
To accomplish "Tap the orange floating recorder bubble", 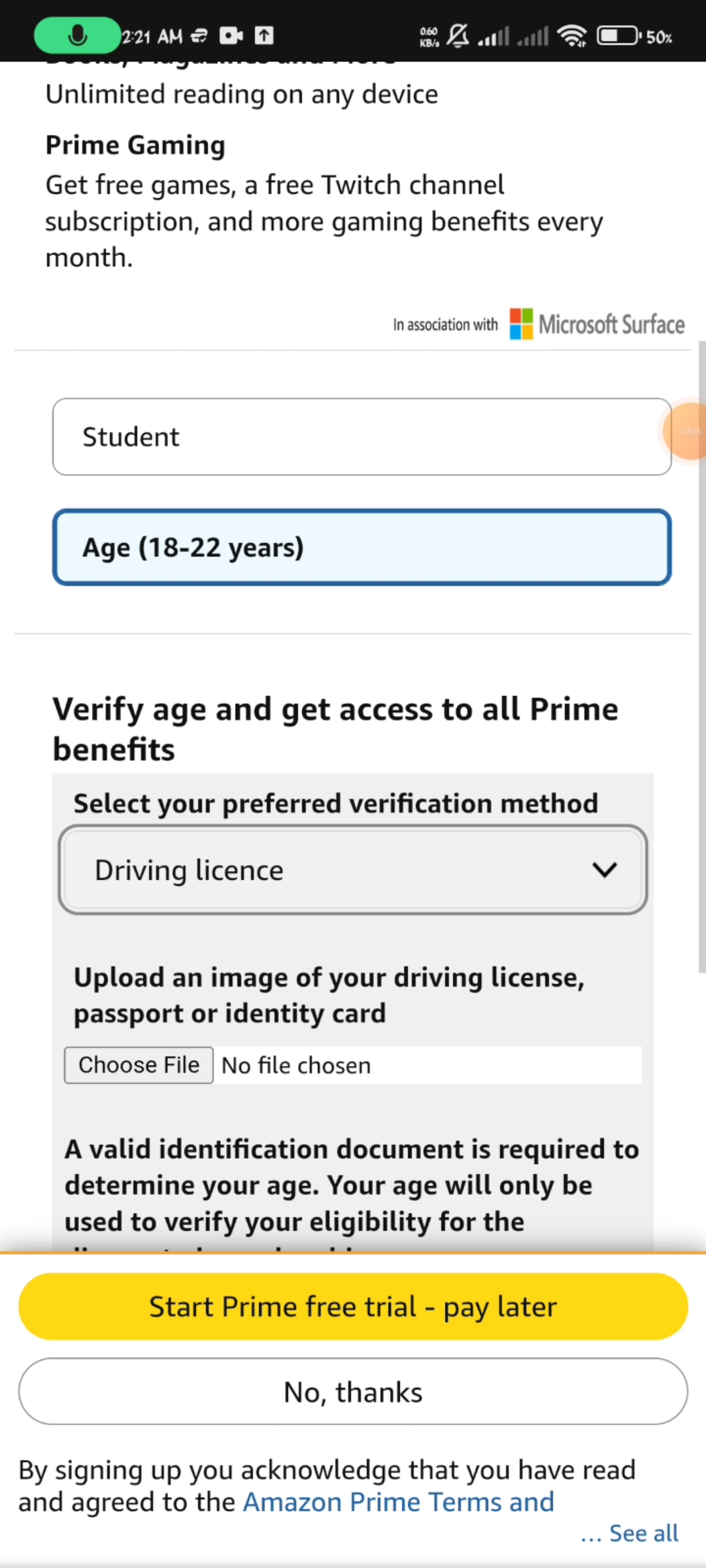I will tap(686, 432).
